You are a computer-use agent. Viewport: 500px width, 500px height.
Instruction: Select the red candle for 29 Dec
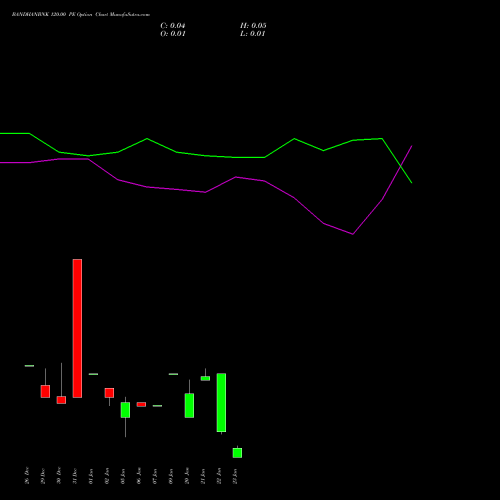coord(45,391)
